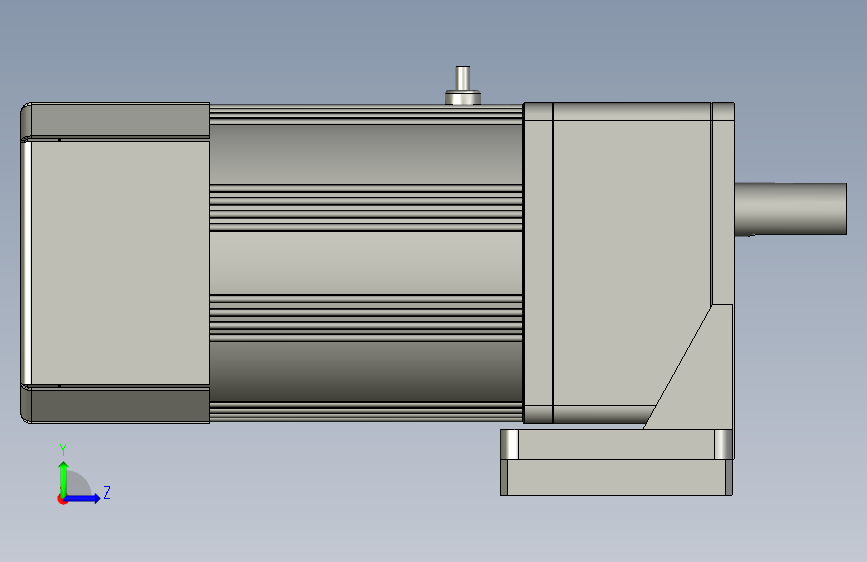Click the 'Y' label on the triad
The height and width of the screenshot is (562, 867).
(63, 450)
